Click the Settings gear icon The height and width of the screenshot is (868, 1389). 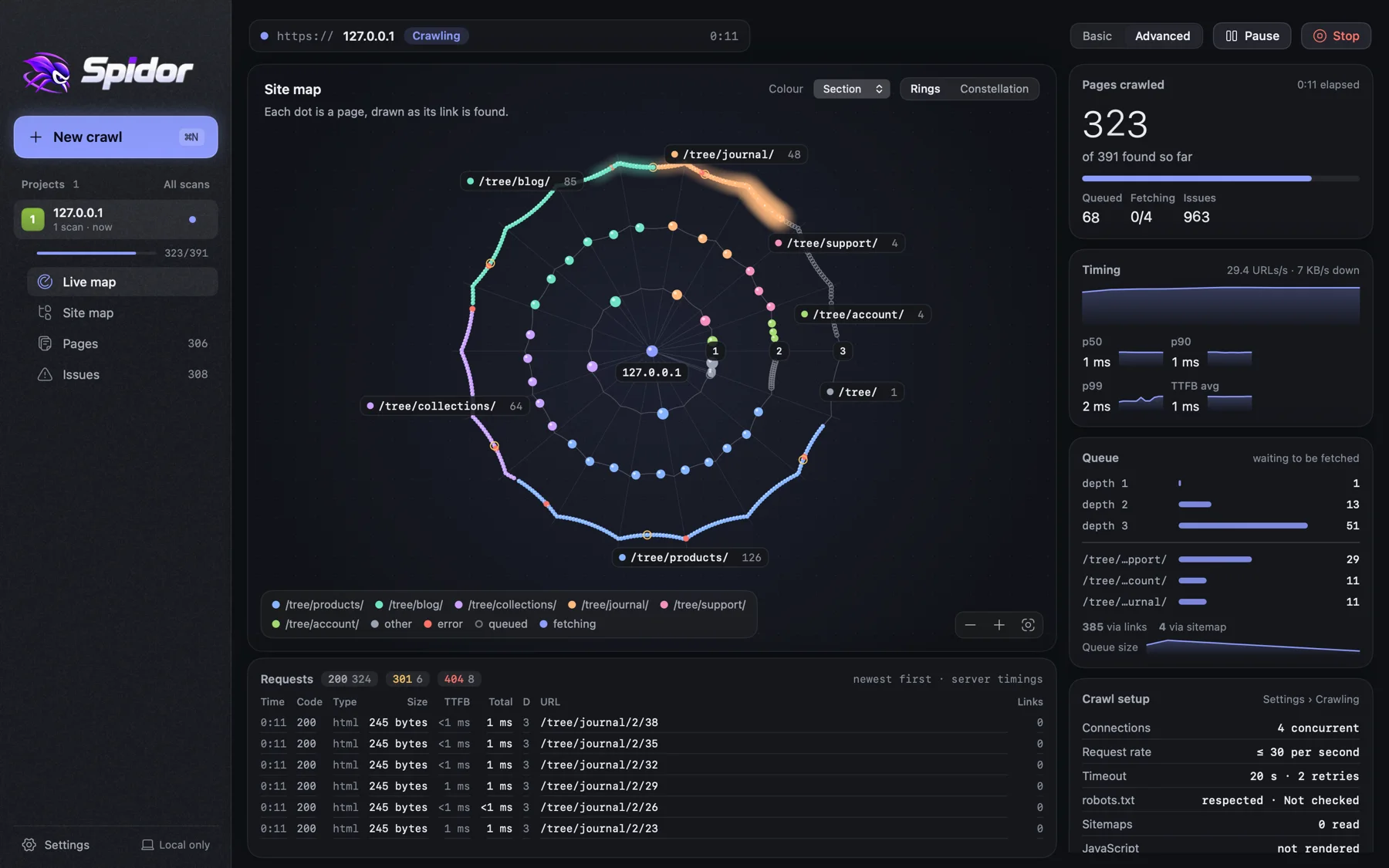(x=29, y=845)
